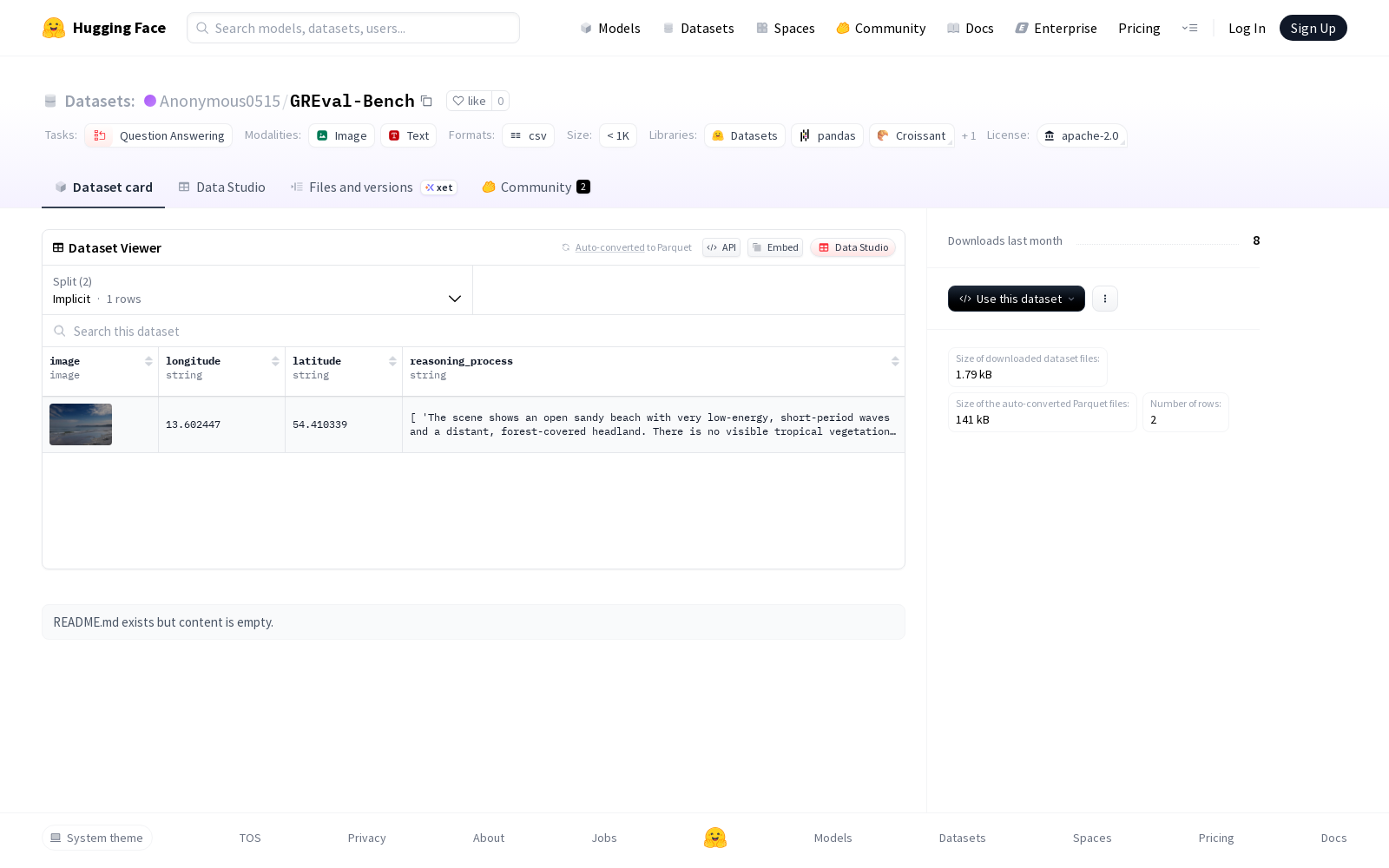Image resolution: width=1389 pixels, height=868 pixels.
Task: Click the Hugging Face logo icon
Action: pos(54,28)
